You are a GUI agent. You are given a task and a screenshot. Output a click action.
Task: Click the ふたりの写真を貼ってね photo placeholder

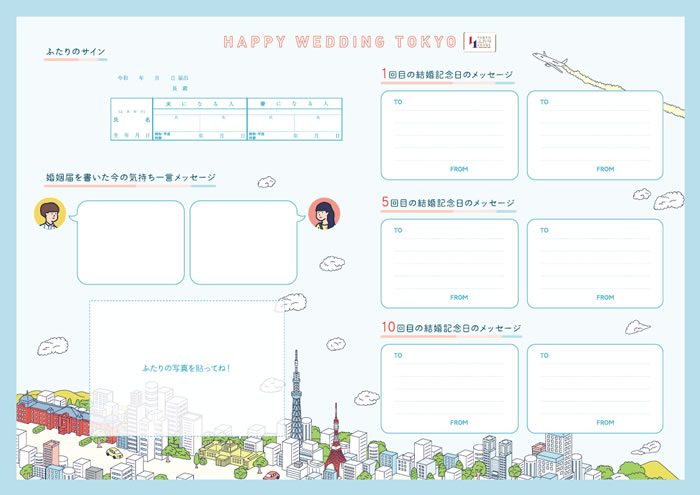click(x=186, y=368)
